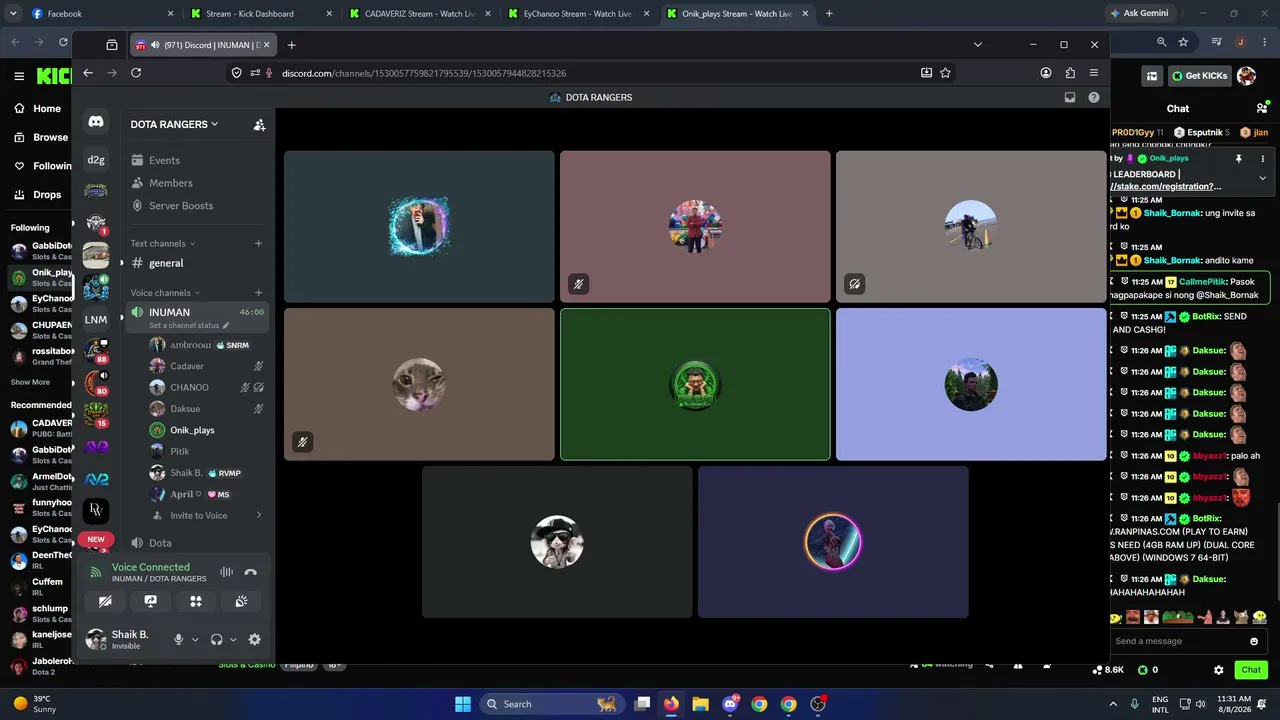1280x720 pixels.
Task: Click Get KICKs button on Kick
Action: click(1199, 76)
